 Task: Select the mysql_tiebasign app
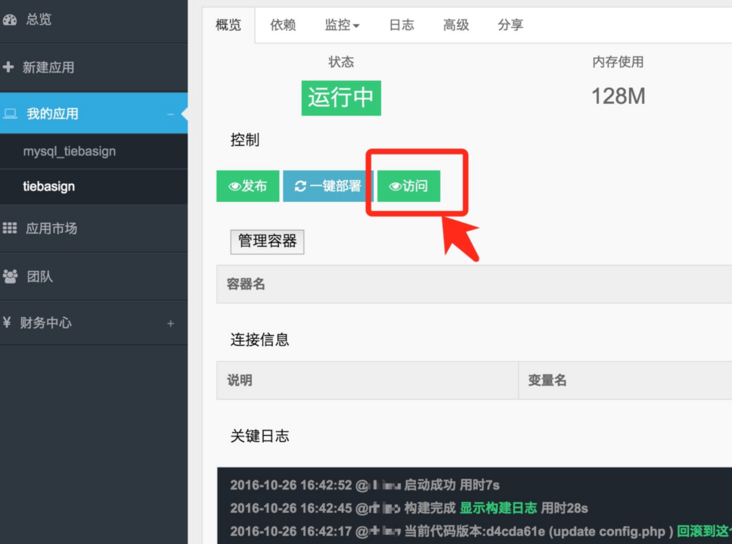(x=70, y=151)
